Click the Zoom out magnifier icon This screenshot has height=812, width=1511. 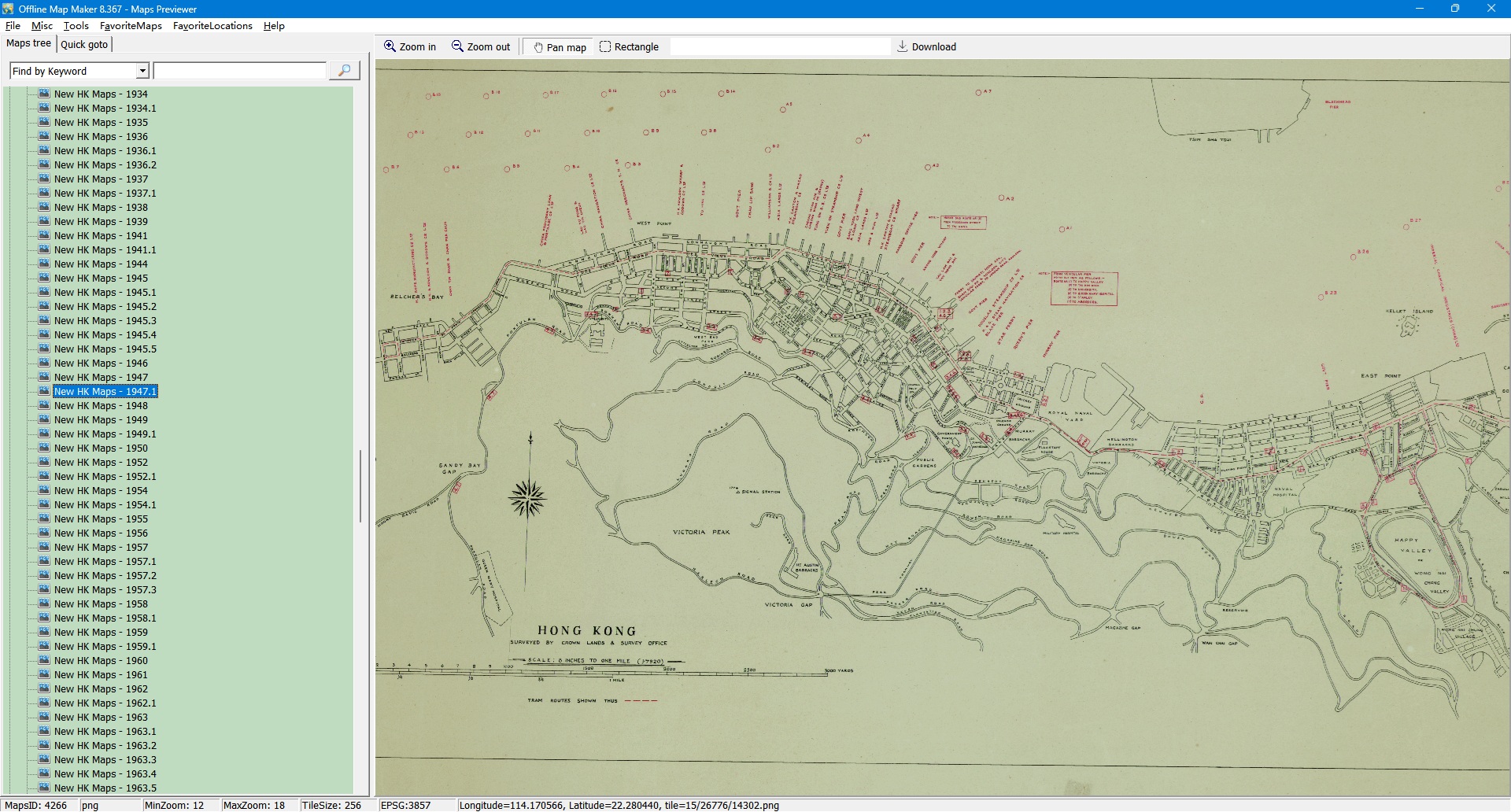pyautogui.click(x=457, y=46)
